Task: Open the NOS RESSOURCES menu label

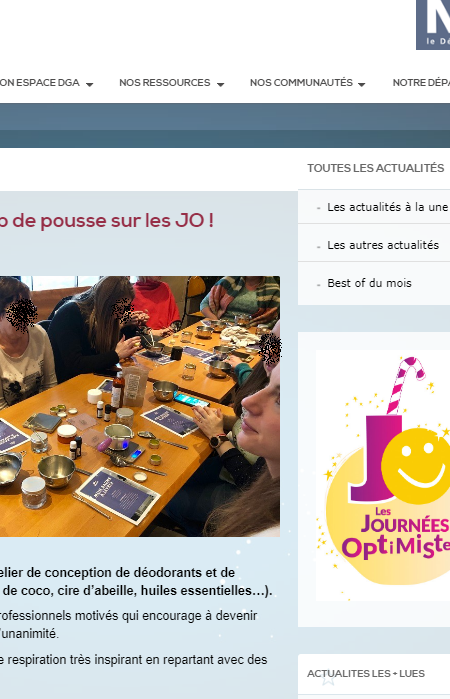Action: point(165,83)
